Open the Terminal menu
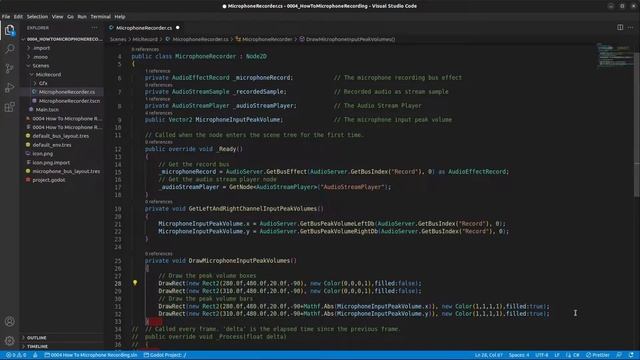Image resolution: width=640 pixels, height=360 pixels. pyautogui.click(x=100, y=17)
